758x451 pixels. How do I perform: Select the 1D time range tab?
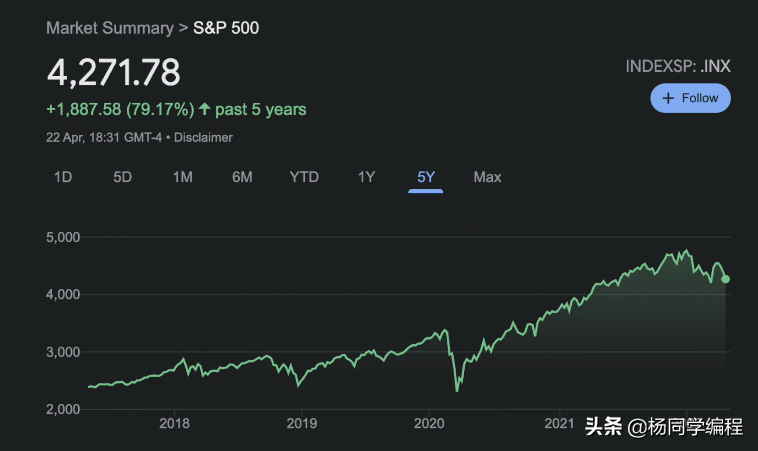point(63,177)
